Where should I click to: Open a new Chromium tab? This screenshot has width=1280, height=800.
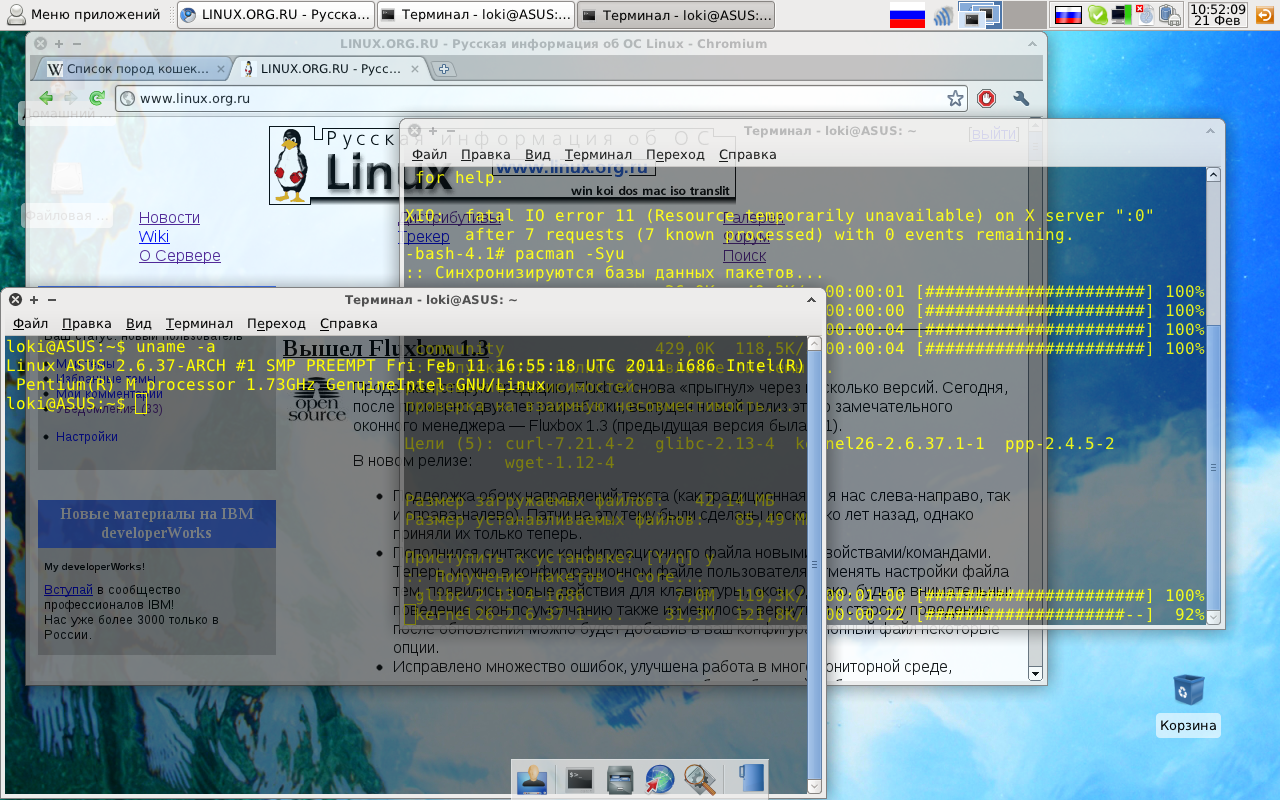[445, 69]
